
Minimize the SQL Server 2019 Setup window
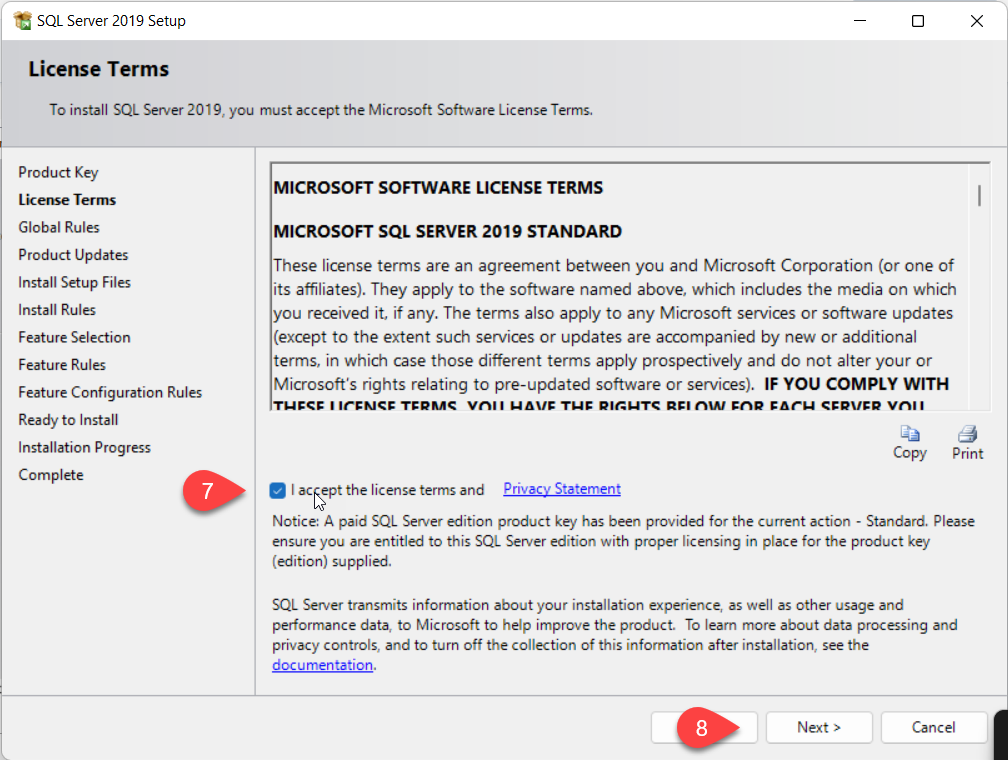tap(860, 21)
